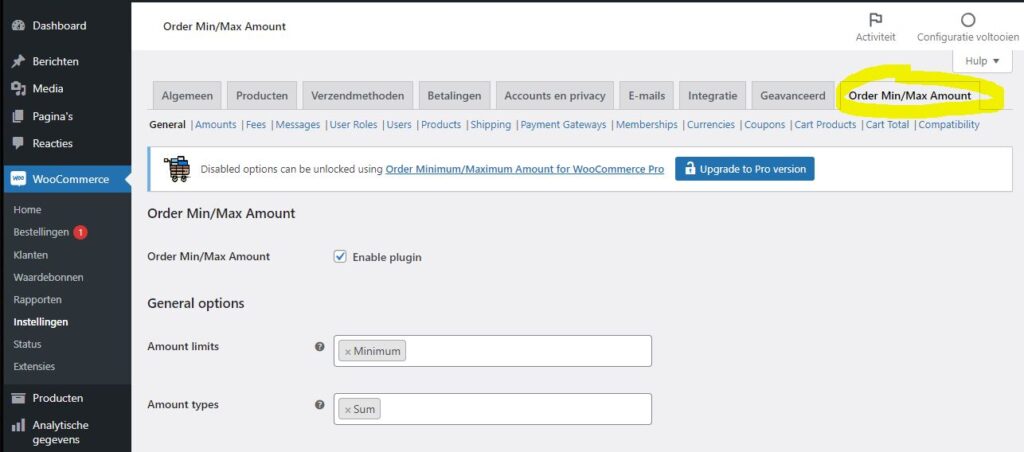Open Waardebonnen in the sidebar
This screenshot has width=1024, height=452.
48,277
